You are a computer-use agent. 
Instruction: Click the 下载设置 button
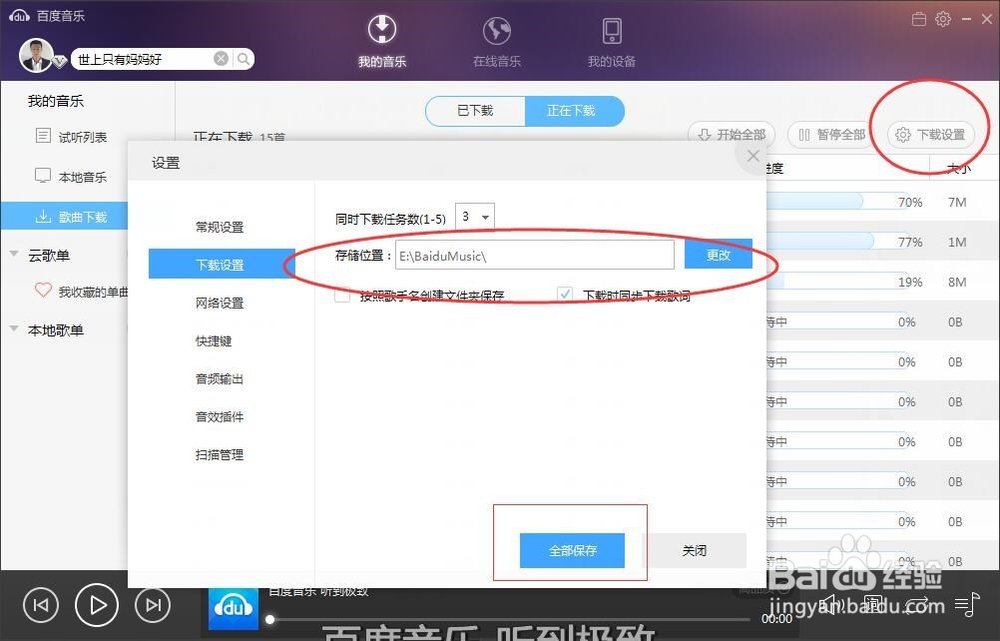(930, 135)
